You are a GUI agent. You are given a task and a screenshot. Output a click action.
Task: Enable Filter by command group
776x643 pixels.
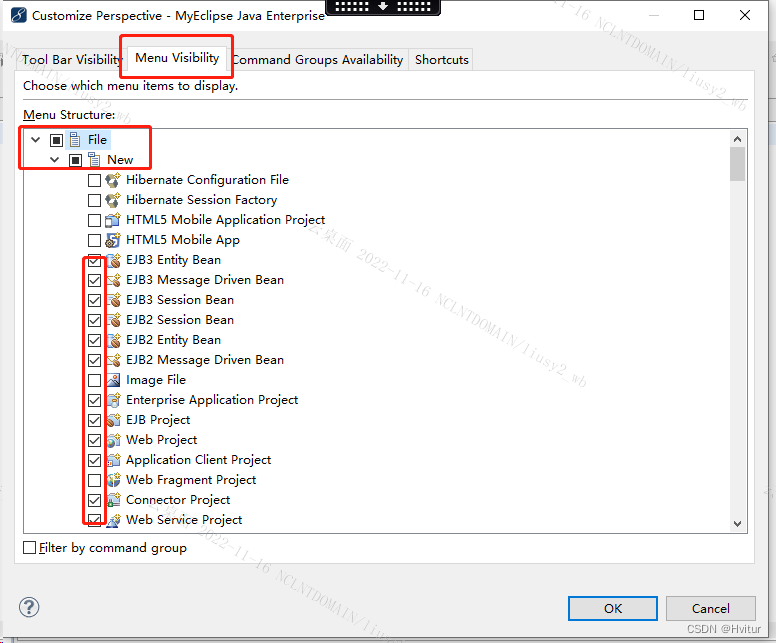(x=30, y=547)
